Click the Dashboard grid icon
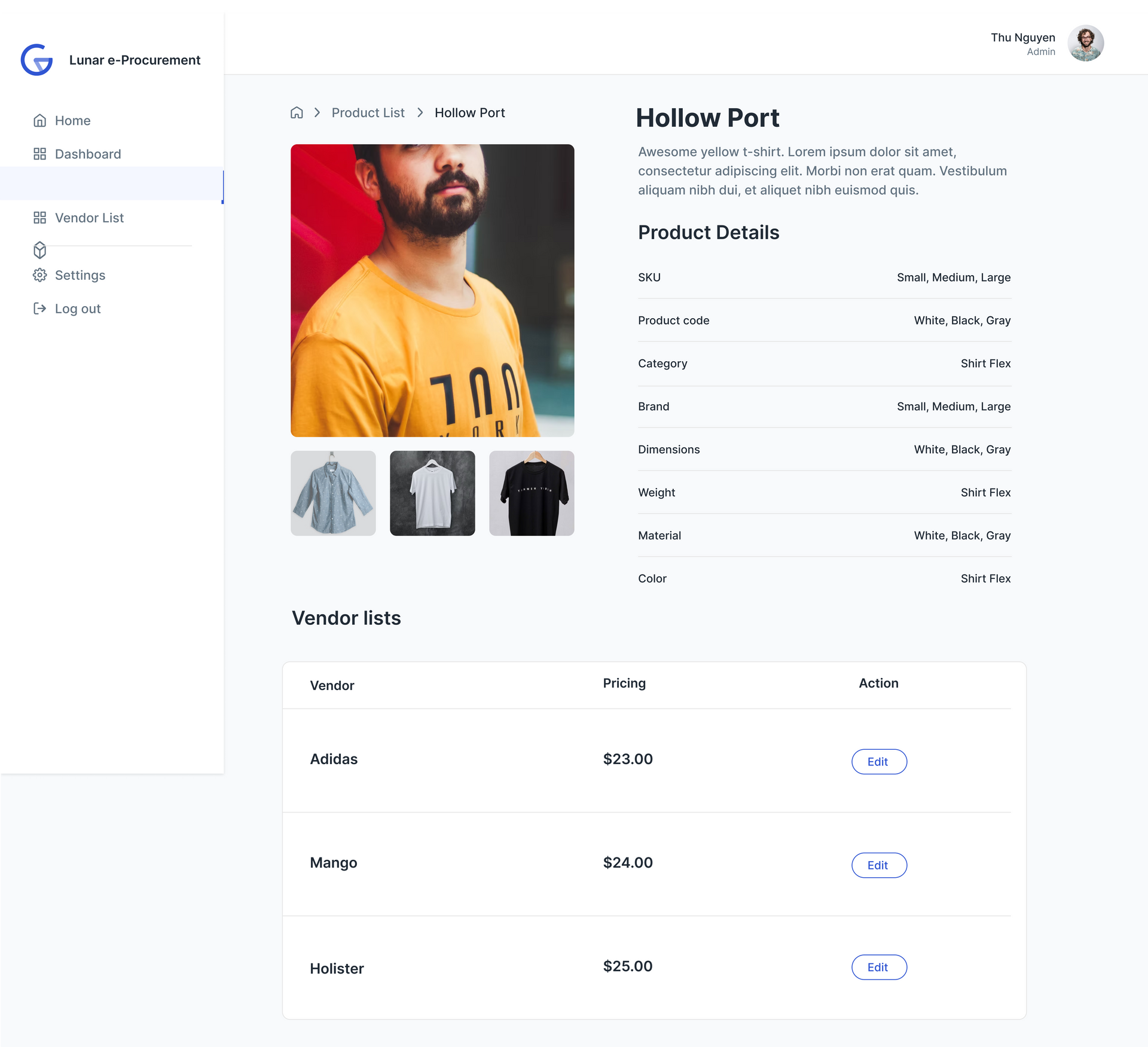The width and height of the screenshot is (1148, 1047). [x=39, y=154]
